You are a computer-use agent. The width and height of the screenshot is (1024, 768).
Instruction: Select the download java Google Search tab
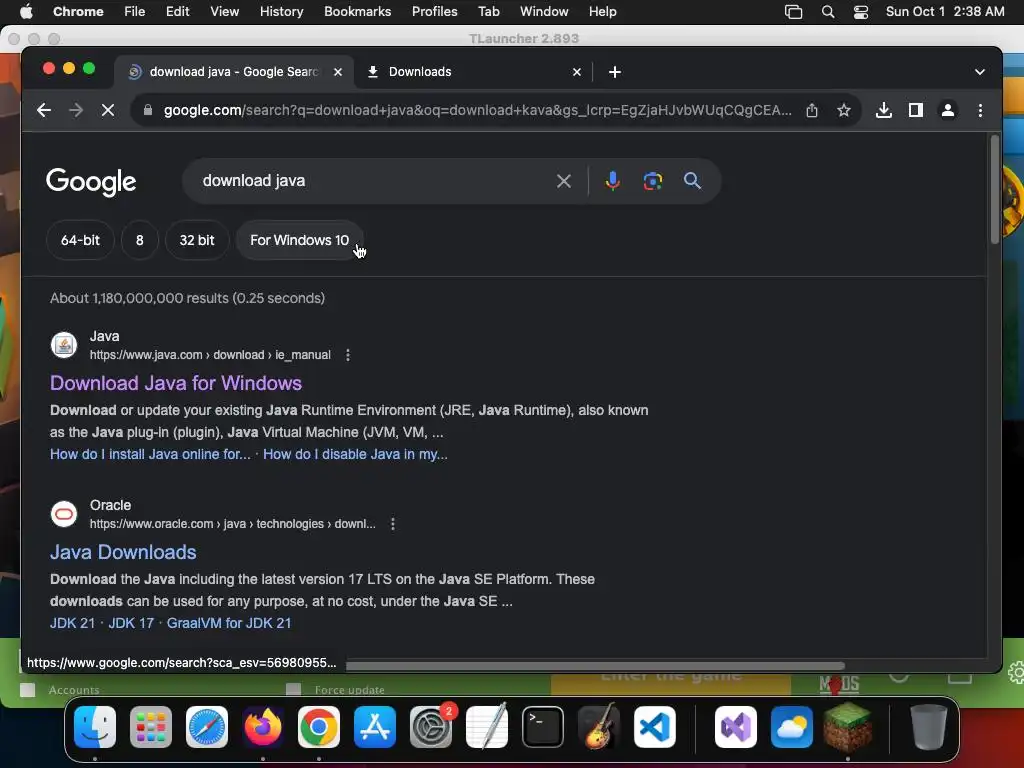click(x=234, y=72)
